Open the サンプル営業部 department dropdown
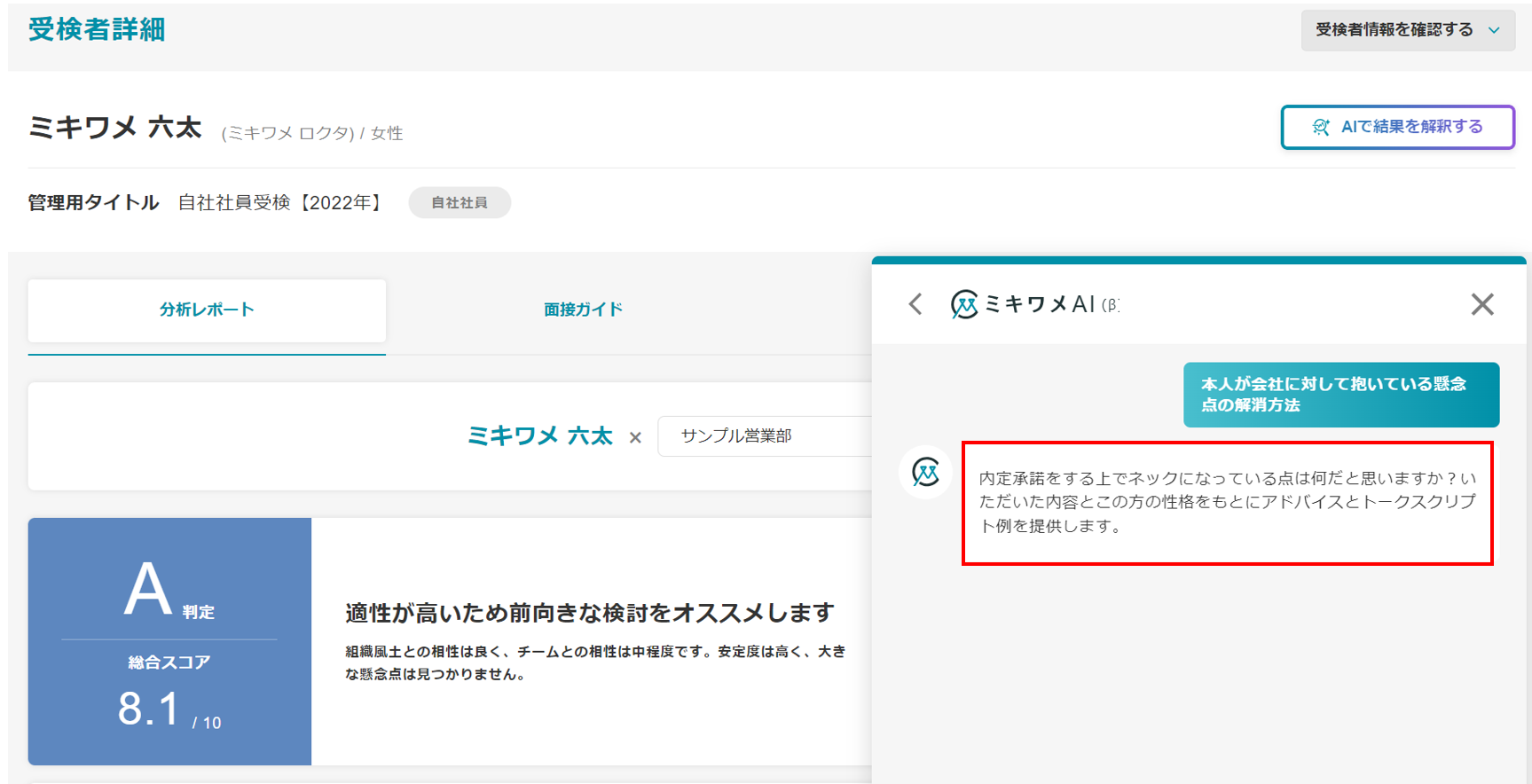The image size is (1532, 784). [x=764, y=436]
